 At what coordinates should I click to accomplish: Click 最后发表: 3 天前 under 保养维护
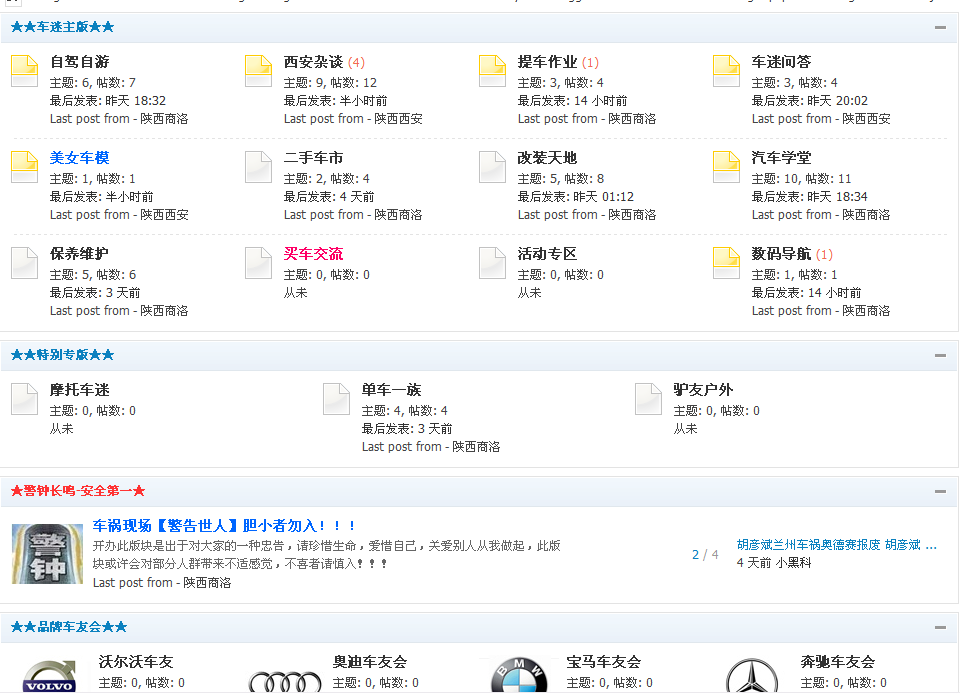coord(95,293)
